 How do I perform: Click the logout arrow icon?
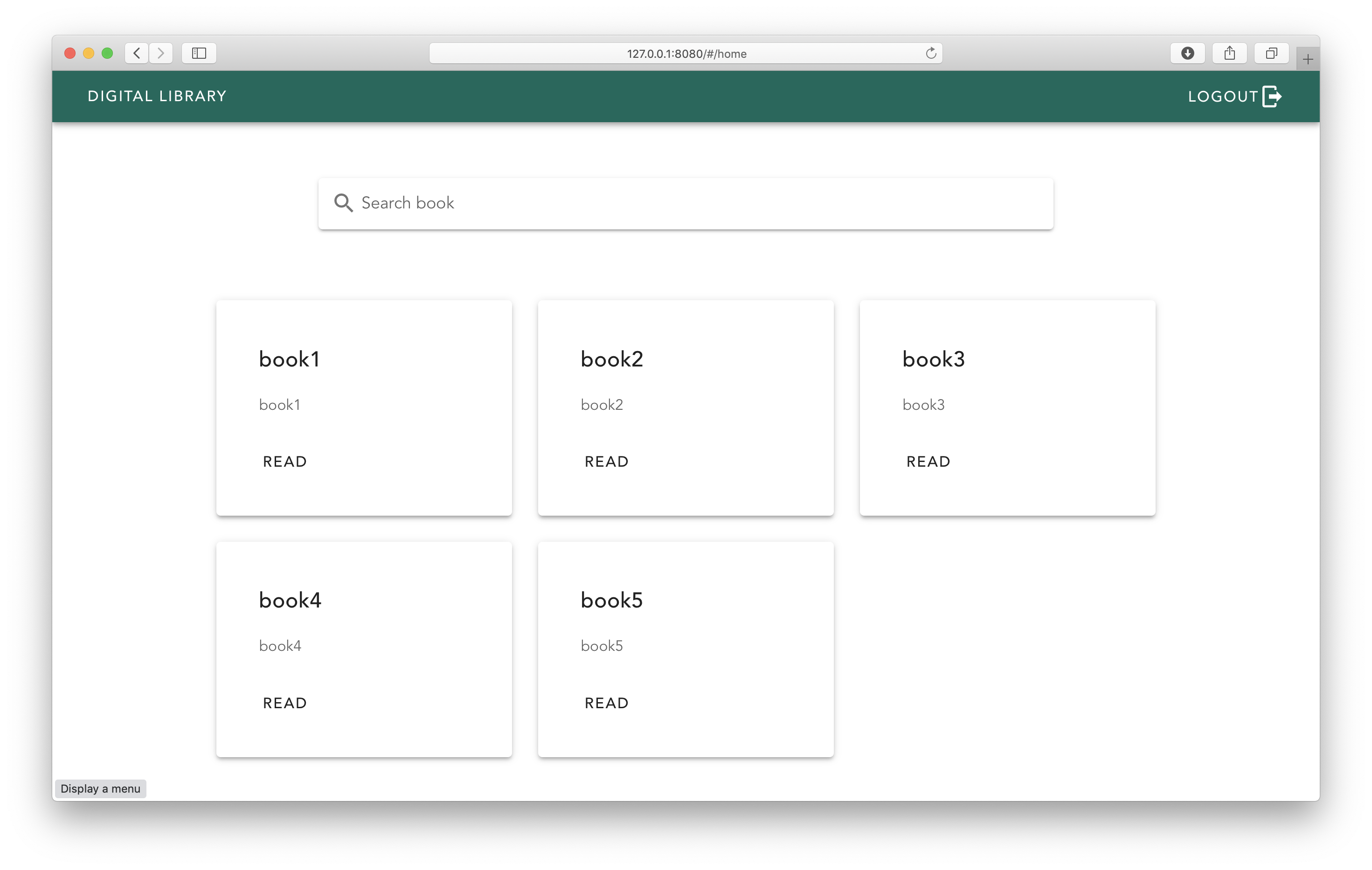click(x=1272, y=97)
